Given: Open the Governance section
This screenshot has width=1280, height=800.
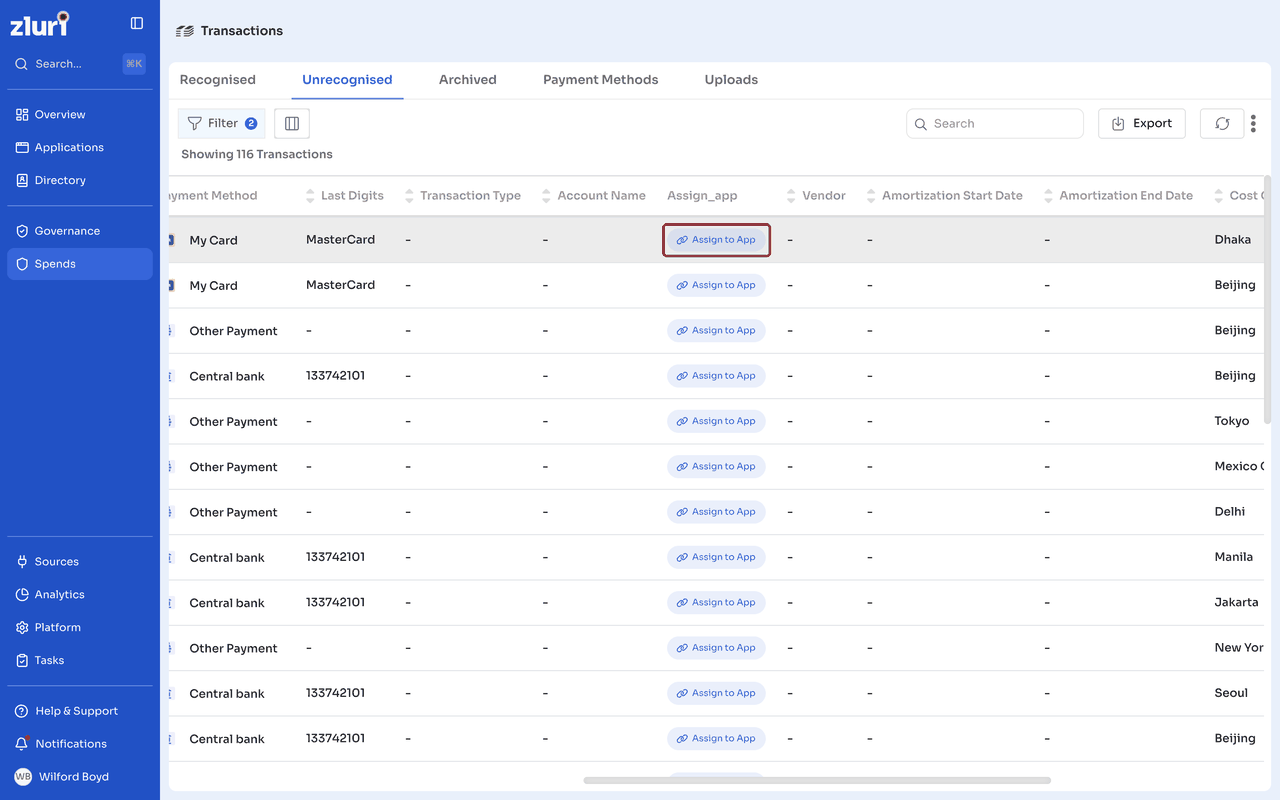Looking at the screenshot, I should [80, 231].
